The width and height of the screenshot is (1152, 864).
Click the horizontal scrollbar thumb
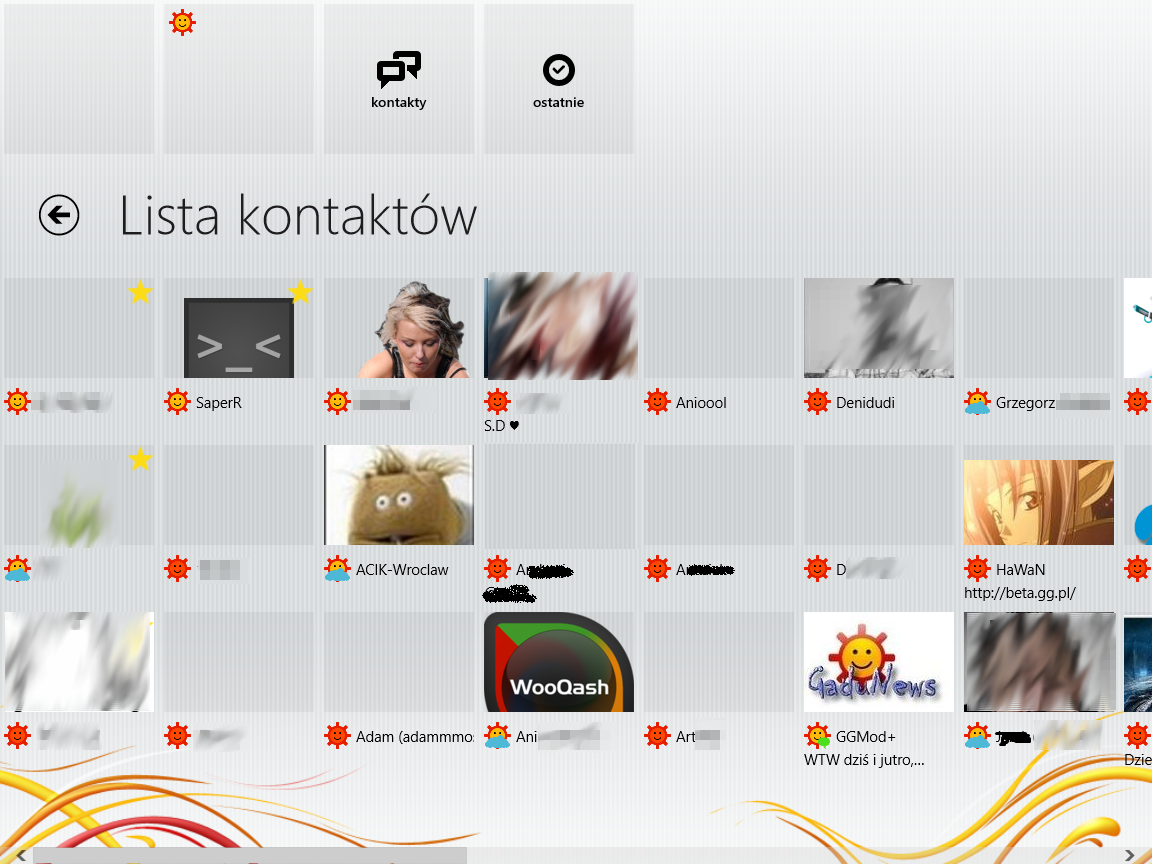pyautogui.click(x=250, y=856)
